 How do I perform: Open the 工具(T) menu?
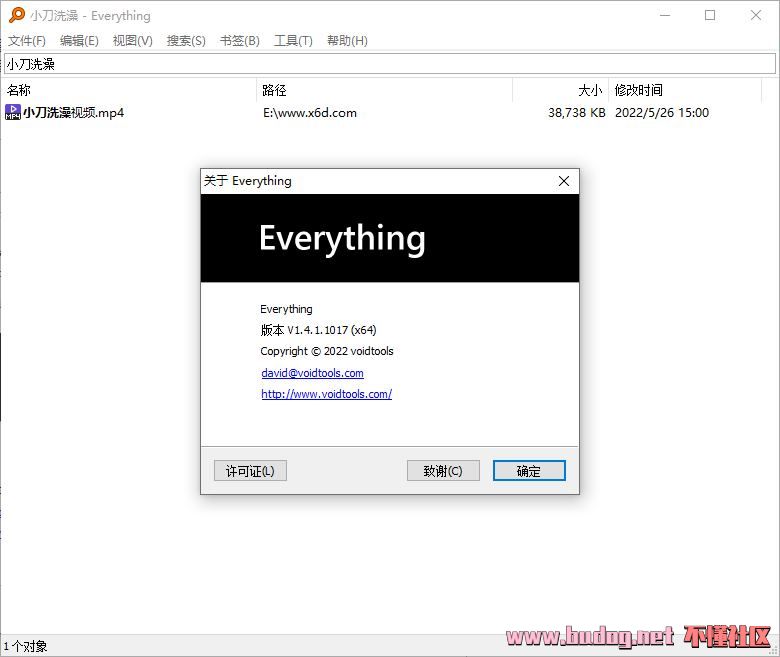click(293, 40)
